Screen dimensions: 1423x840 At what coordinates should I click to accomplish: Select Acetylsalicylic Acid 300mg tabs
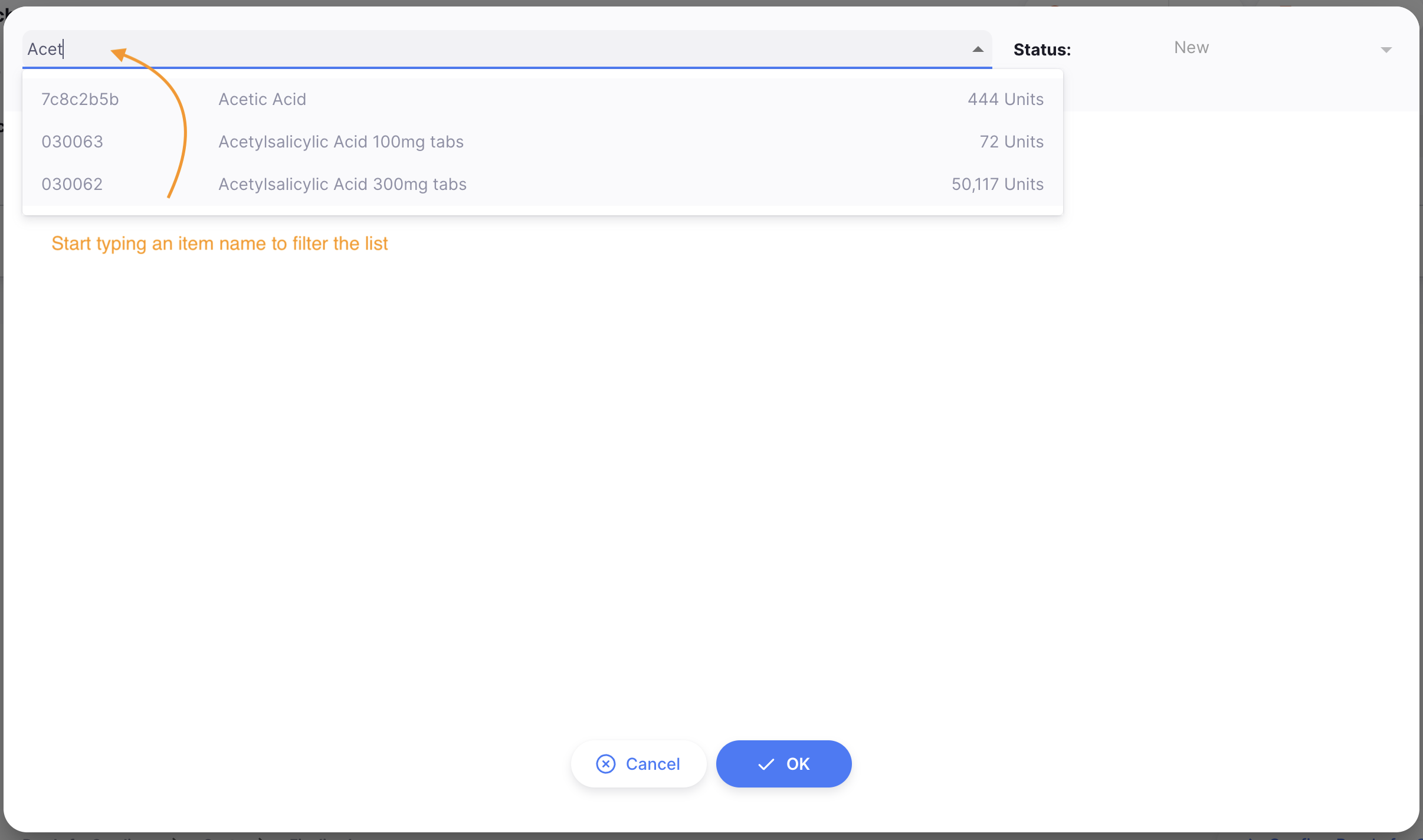pos(342,183)
